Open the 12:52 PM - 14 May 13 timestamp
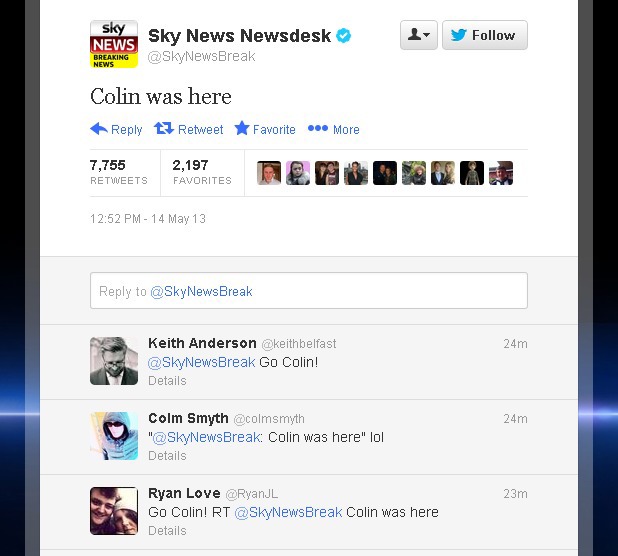 pyautogui.click(x=148, y=219)
